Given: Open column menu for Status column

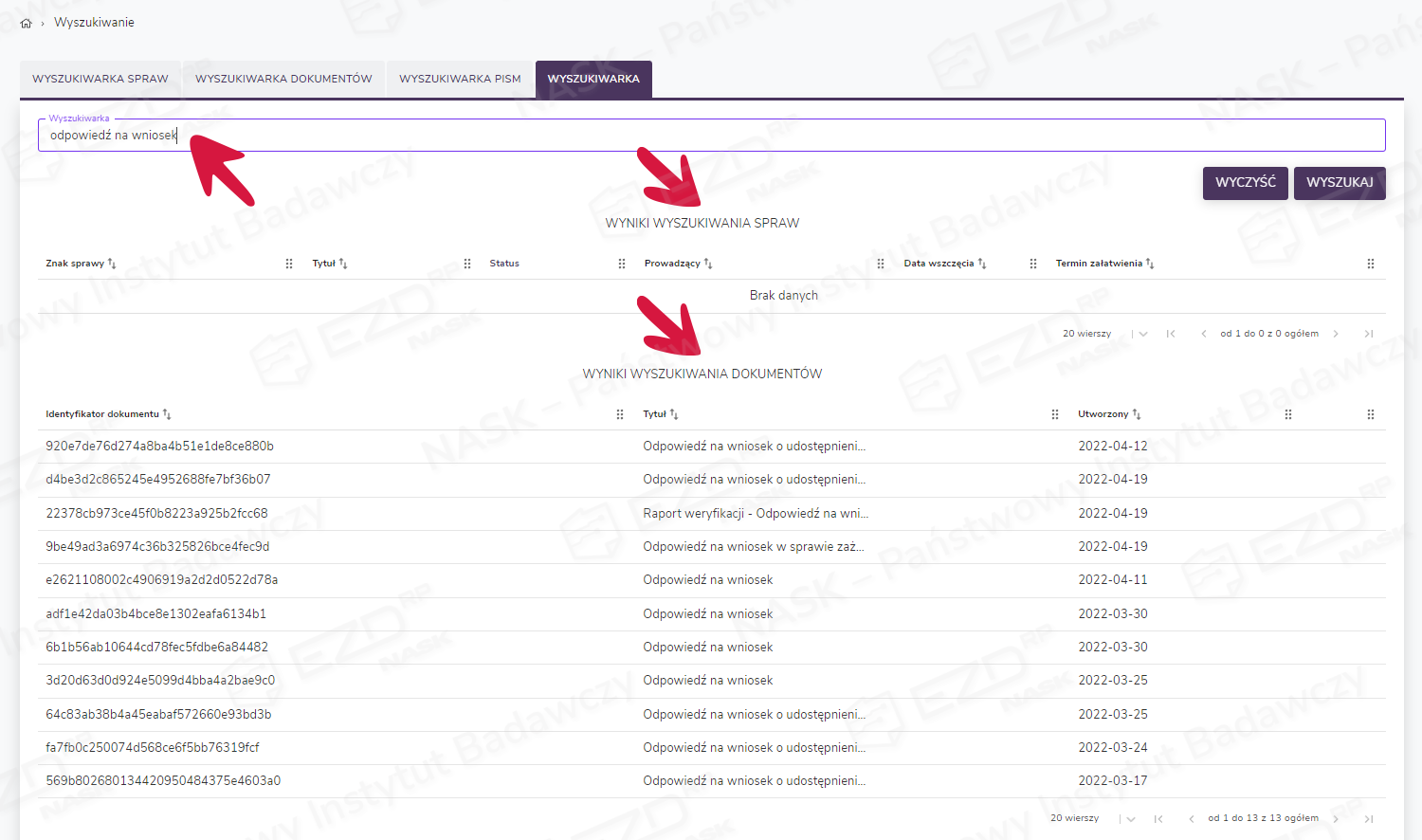Looking at the screenshot, I should click(x=622, y=264).
